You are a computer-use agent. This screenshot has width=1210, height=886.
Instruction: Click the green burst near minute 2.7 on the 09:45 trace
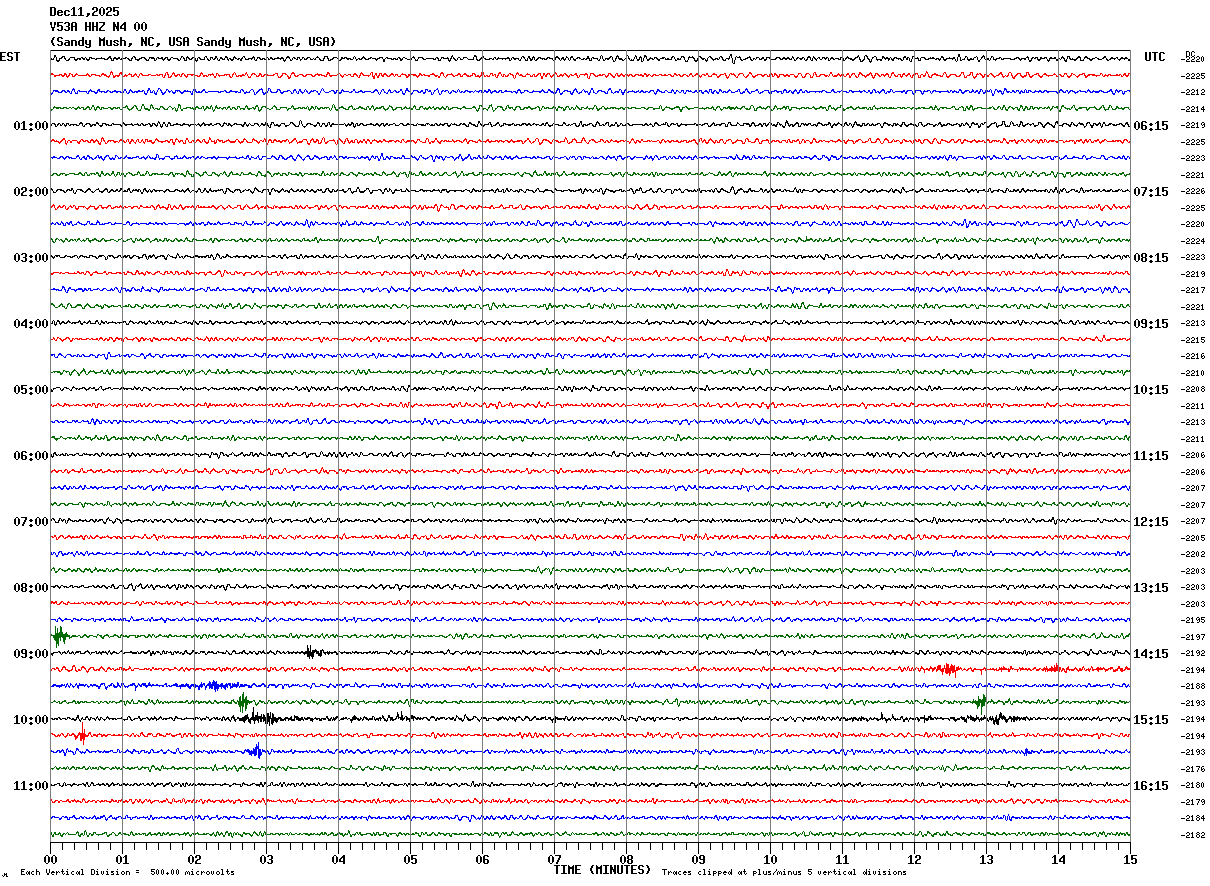point(243,703)
